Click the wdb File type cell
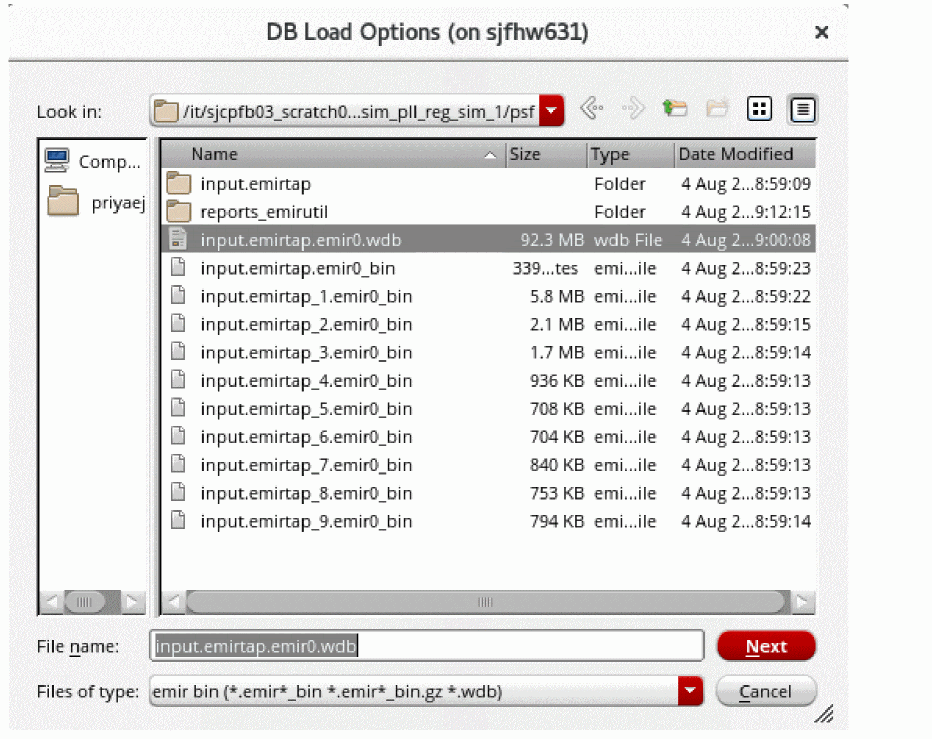The width and height of the screenshot is (932, 739). 628,240
